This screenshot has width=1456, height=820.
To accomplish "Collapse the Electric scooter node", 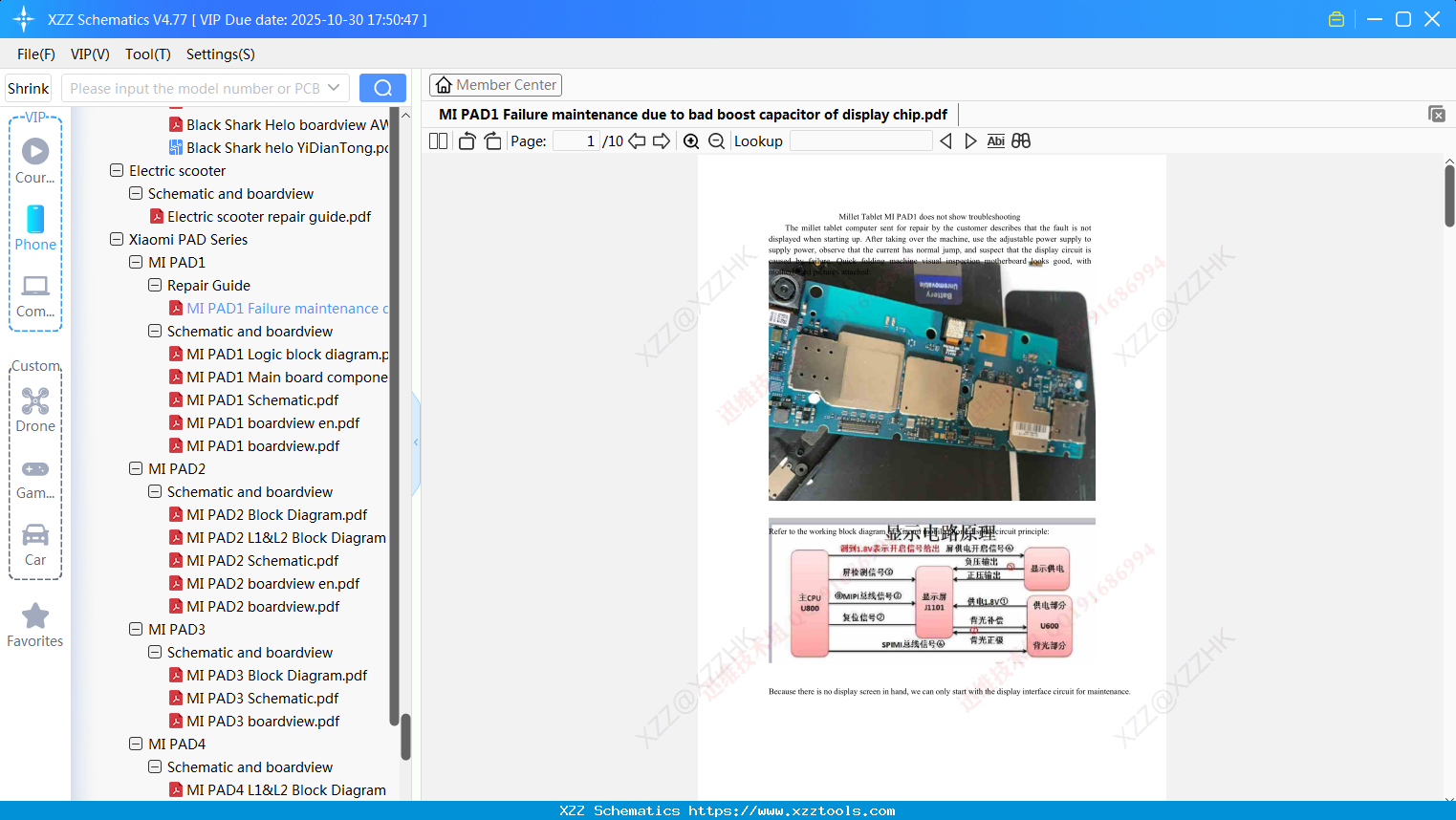I will pos(116,170).
